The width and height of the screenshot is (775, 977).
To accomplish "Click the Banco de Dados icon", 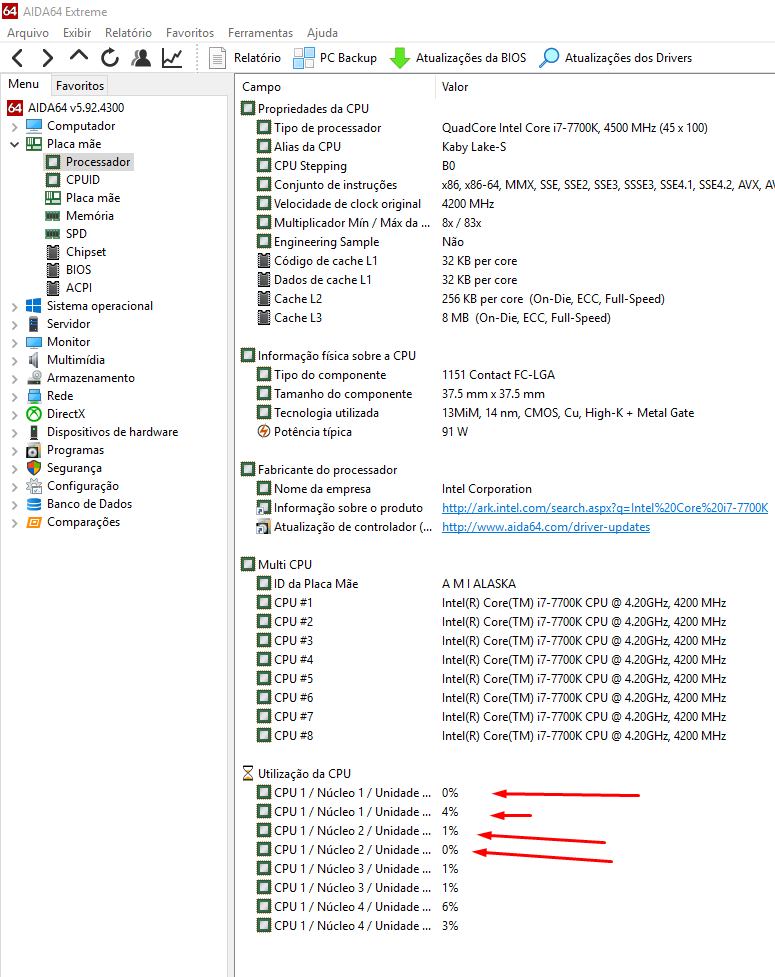I will [34, 504].
